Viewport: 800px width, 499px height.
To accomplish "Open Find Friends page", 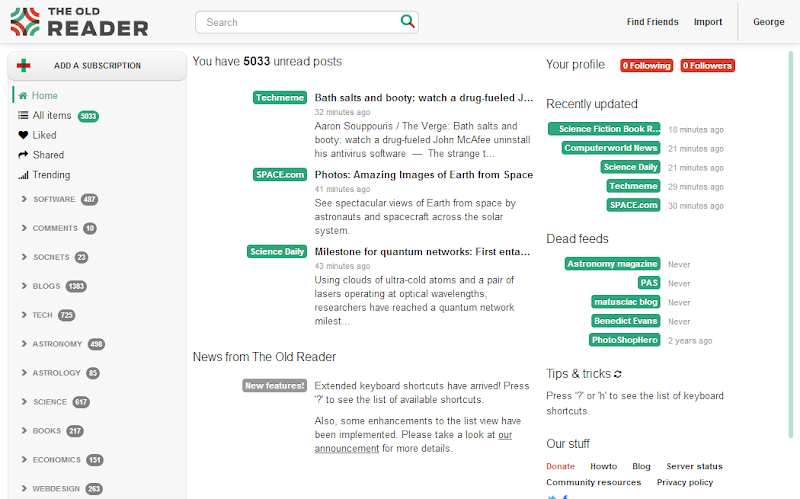I will (x=652, y=22).
